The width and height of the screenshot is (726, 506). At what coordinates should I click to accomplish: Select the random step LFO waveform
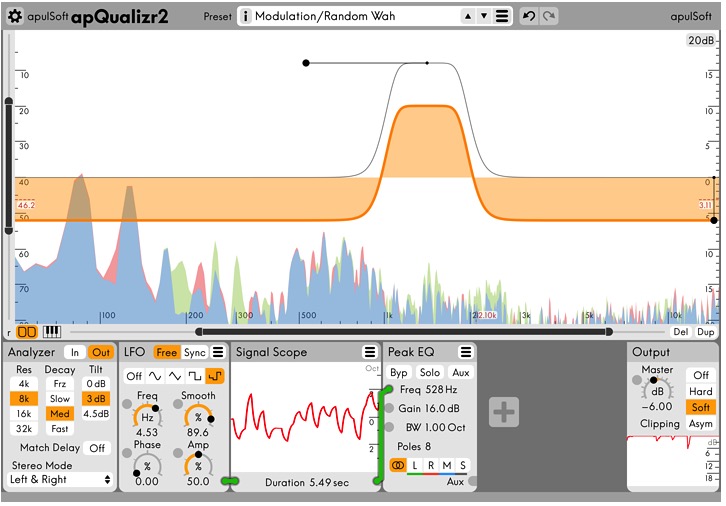215,376
